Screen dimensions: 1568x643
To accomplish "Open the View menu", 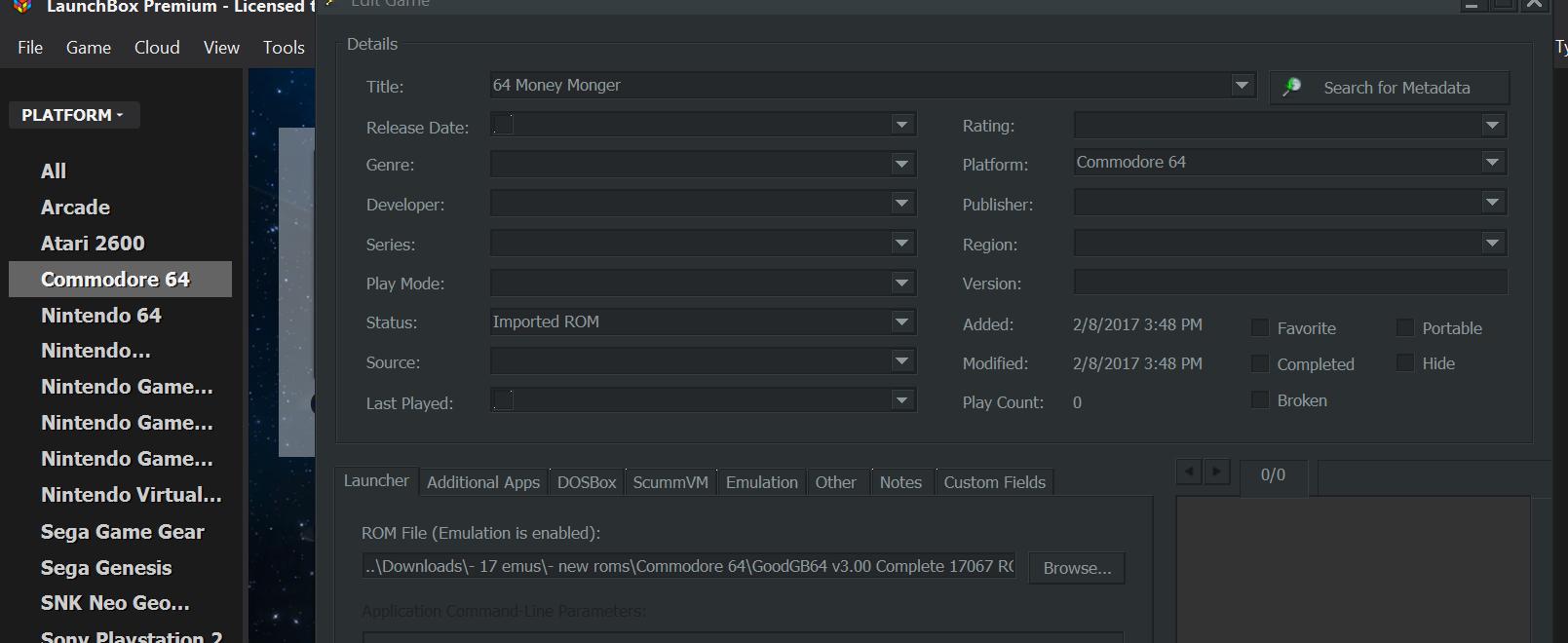I will coord(221,48).
